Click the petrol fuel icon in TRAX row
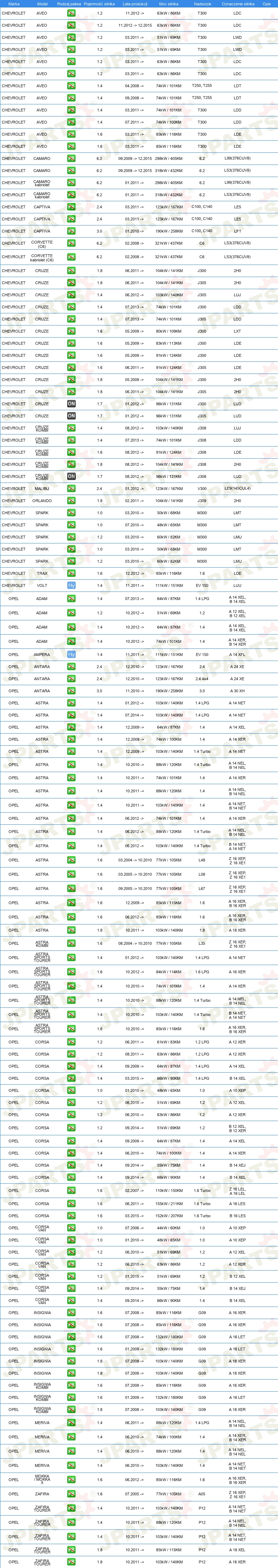 [71, 573]
